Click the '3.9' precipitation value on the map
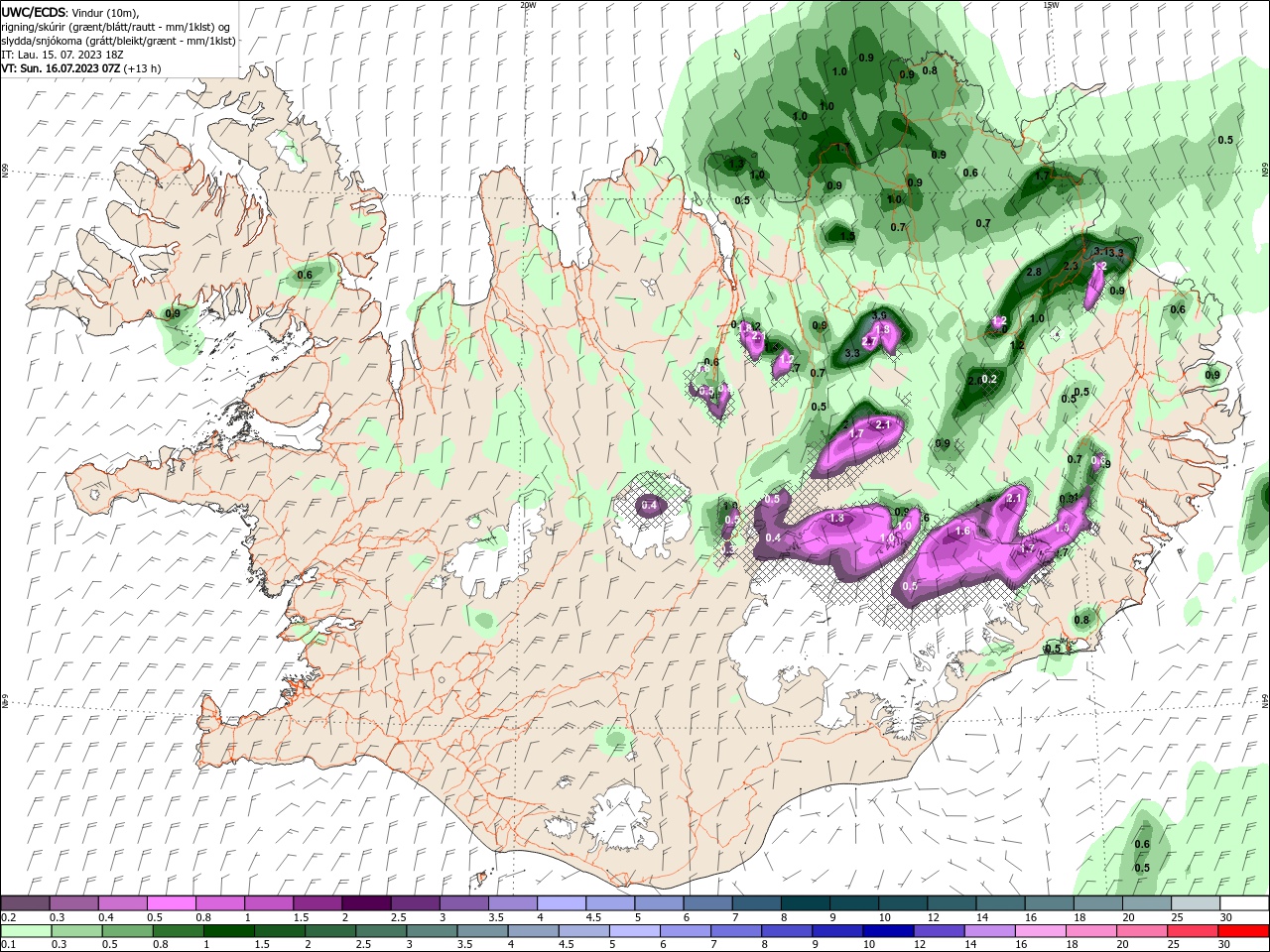1270x952 pixels. [879, 316]
